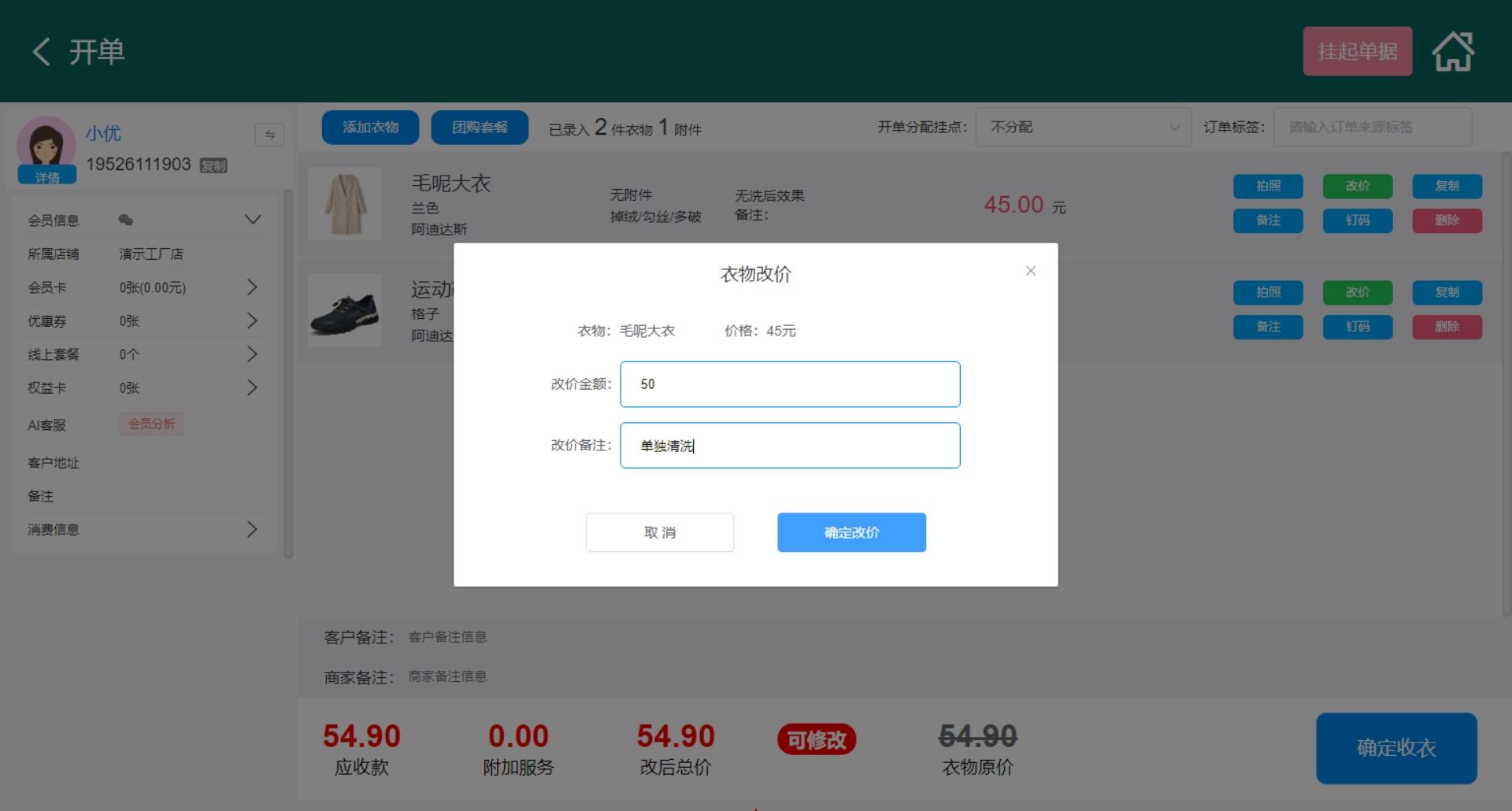Click the WeChat icon in 会员信息 row
The height and width of the screenshot is (811, 1512).
126,220
